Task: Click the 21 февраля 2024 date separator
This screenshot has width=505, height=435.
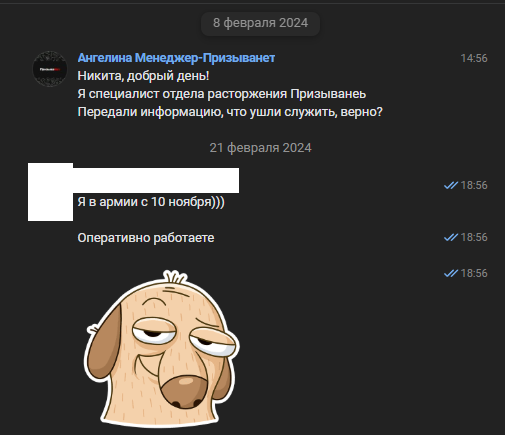Action: [260, 148]
